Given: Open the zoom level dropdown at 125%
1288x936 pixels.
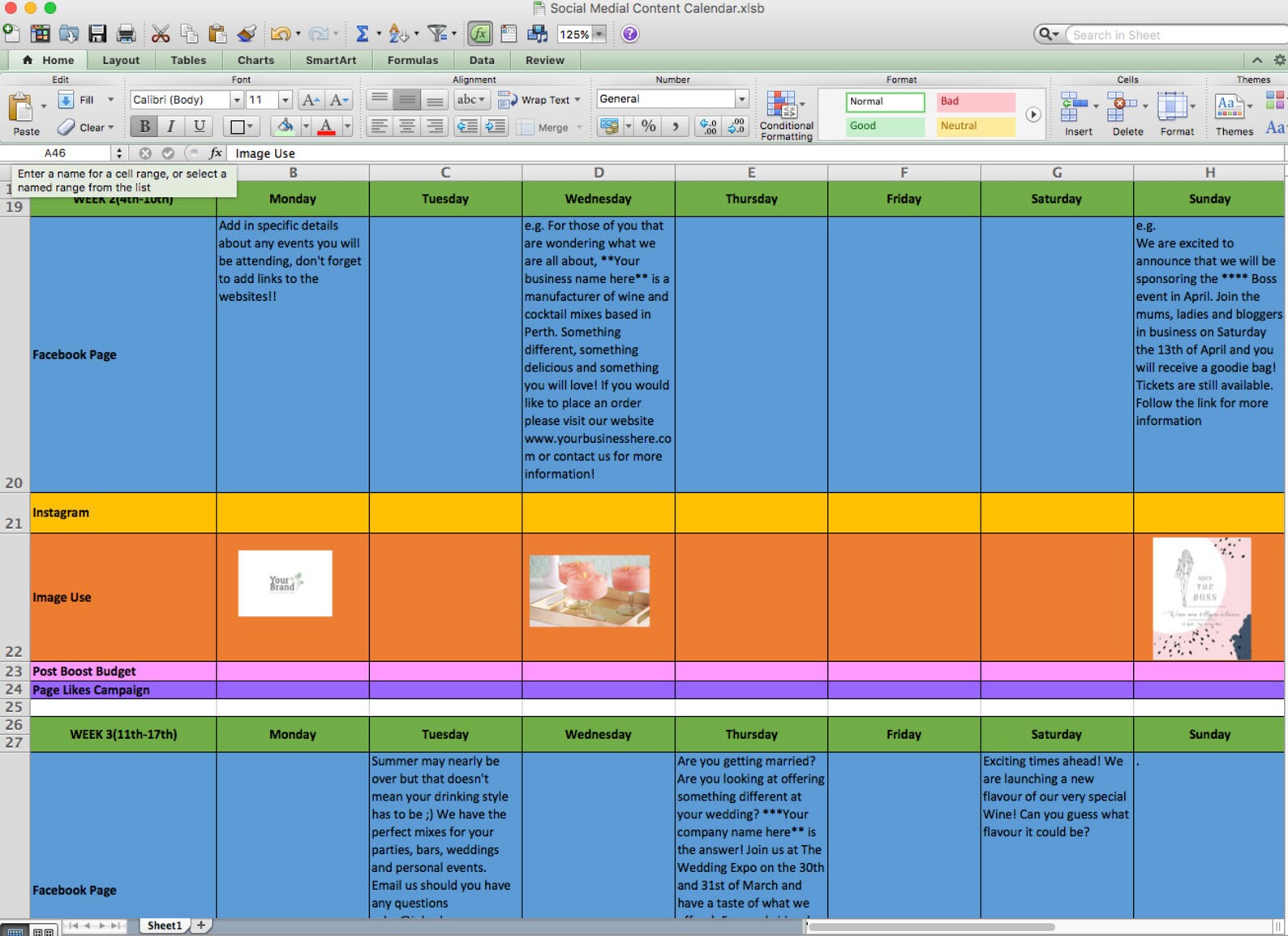Looking at the screenshot, I should tap(599, 34).
